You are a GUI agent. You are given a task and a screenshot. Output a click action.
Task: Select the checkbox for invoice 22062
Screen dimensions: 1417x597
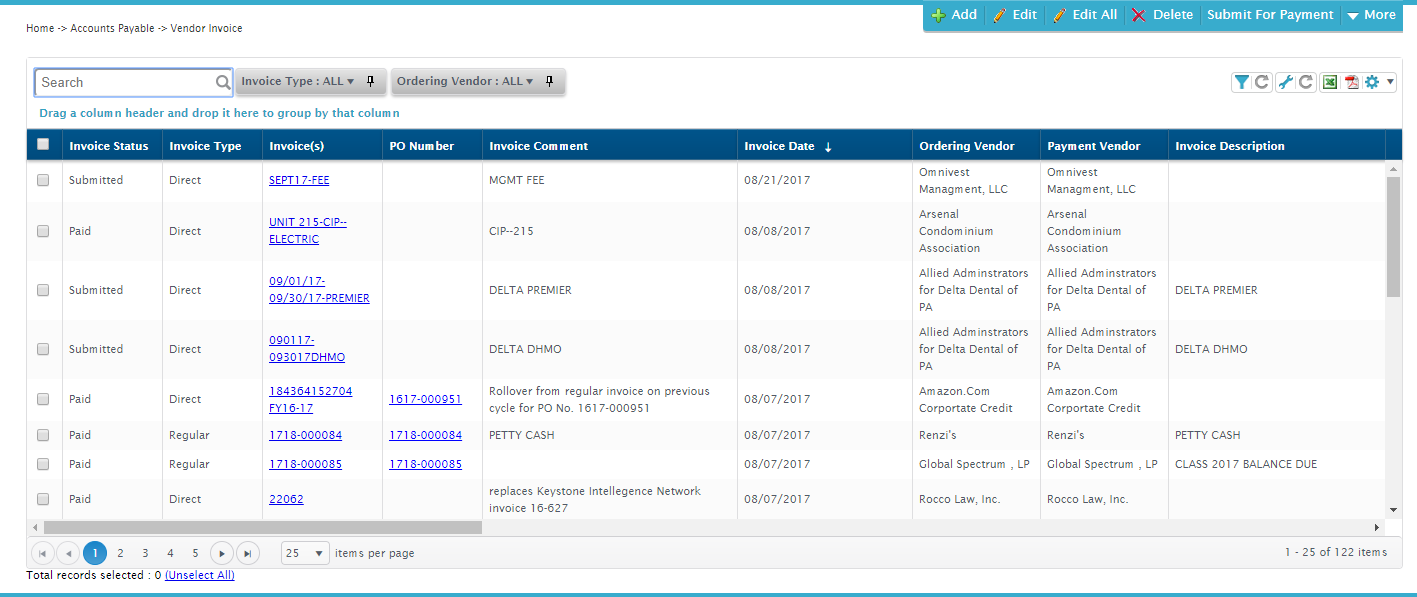(43, 499)
